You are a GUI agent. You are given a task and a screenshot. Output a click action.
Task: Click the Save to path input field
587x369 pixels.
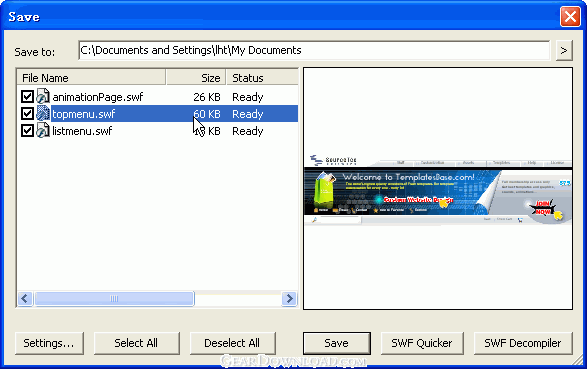click(x=314, y=50)
